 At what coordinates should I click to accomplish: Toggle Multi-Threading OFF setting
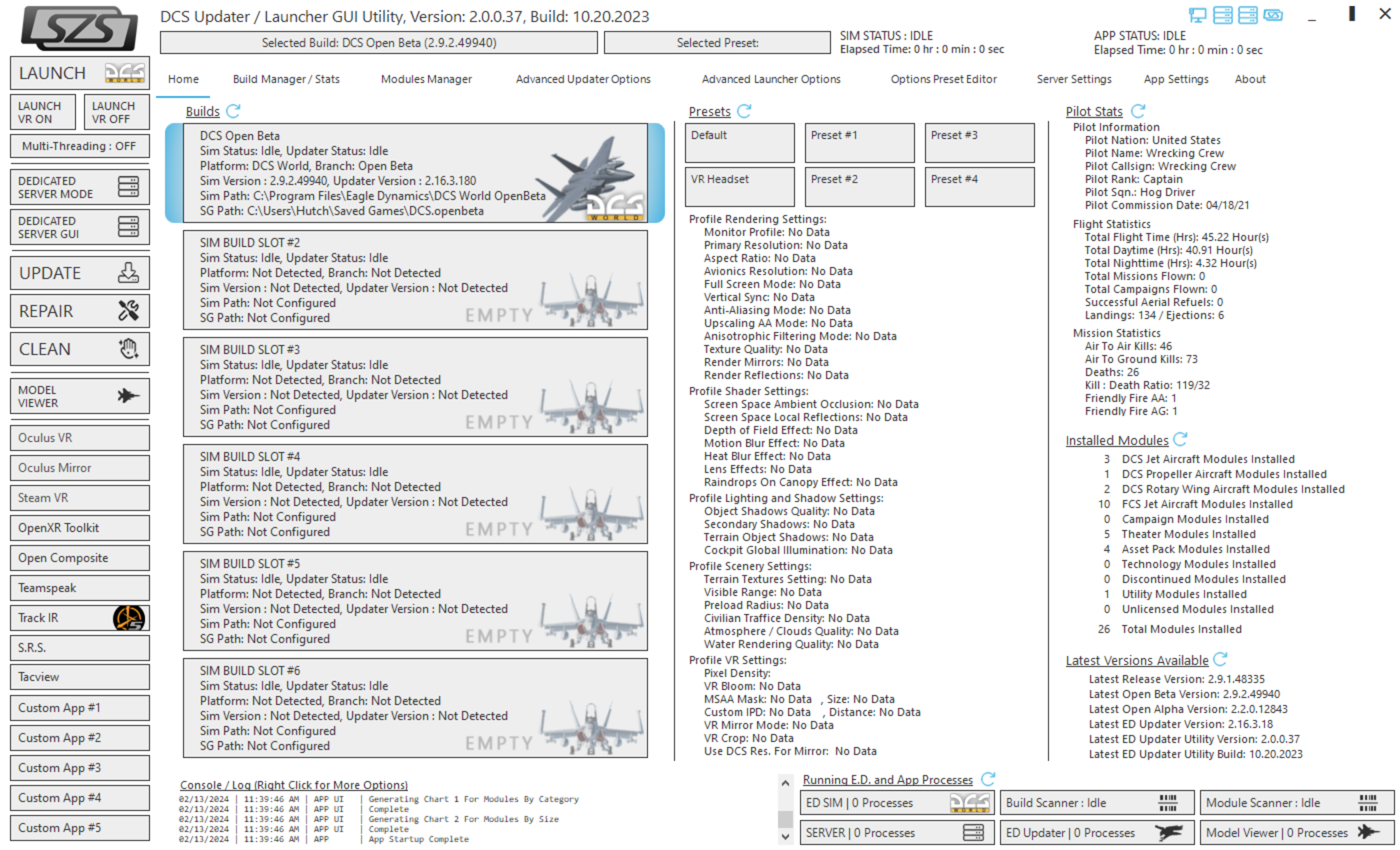79,146
